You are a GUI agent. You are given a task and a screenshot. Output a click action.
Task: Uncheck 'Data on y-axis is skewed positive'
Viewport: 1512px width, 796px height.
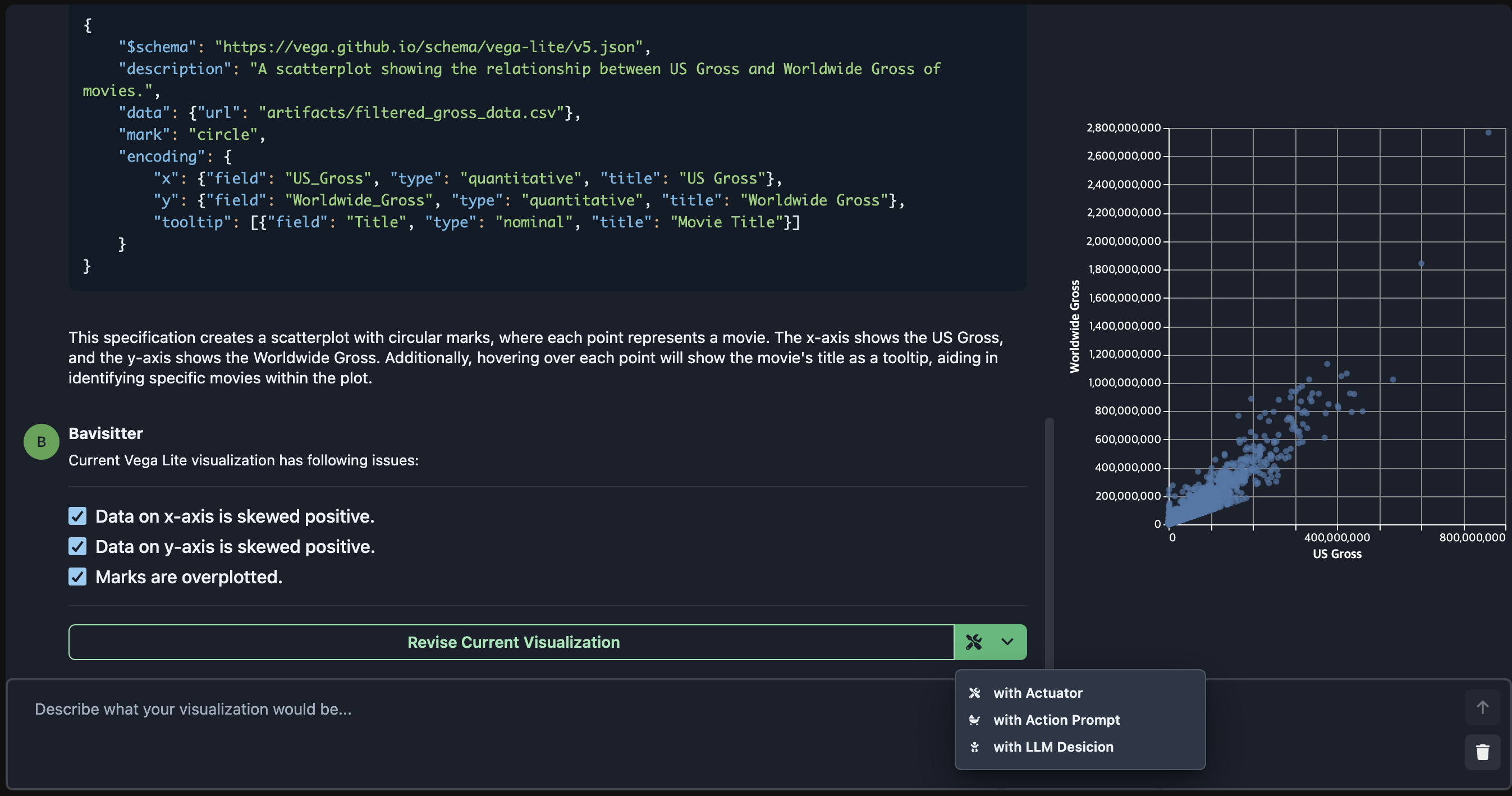(77, 547)
